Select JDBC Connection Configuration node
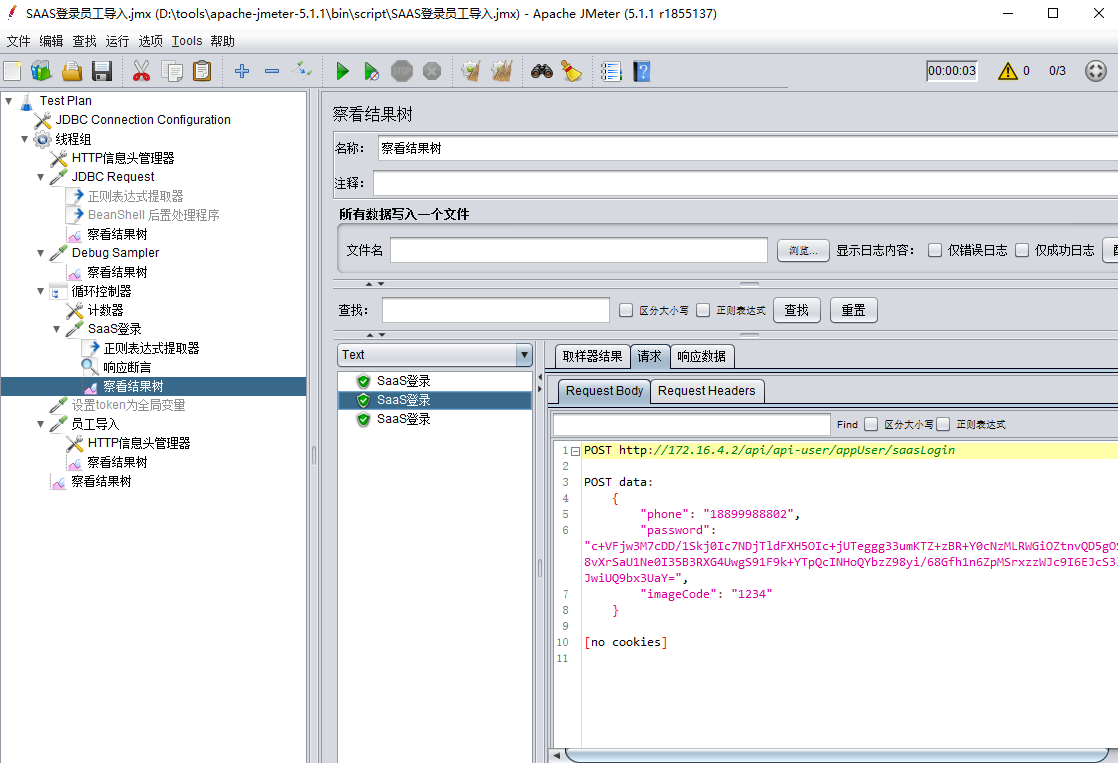 (x=143, y=120)
